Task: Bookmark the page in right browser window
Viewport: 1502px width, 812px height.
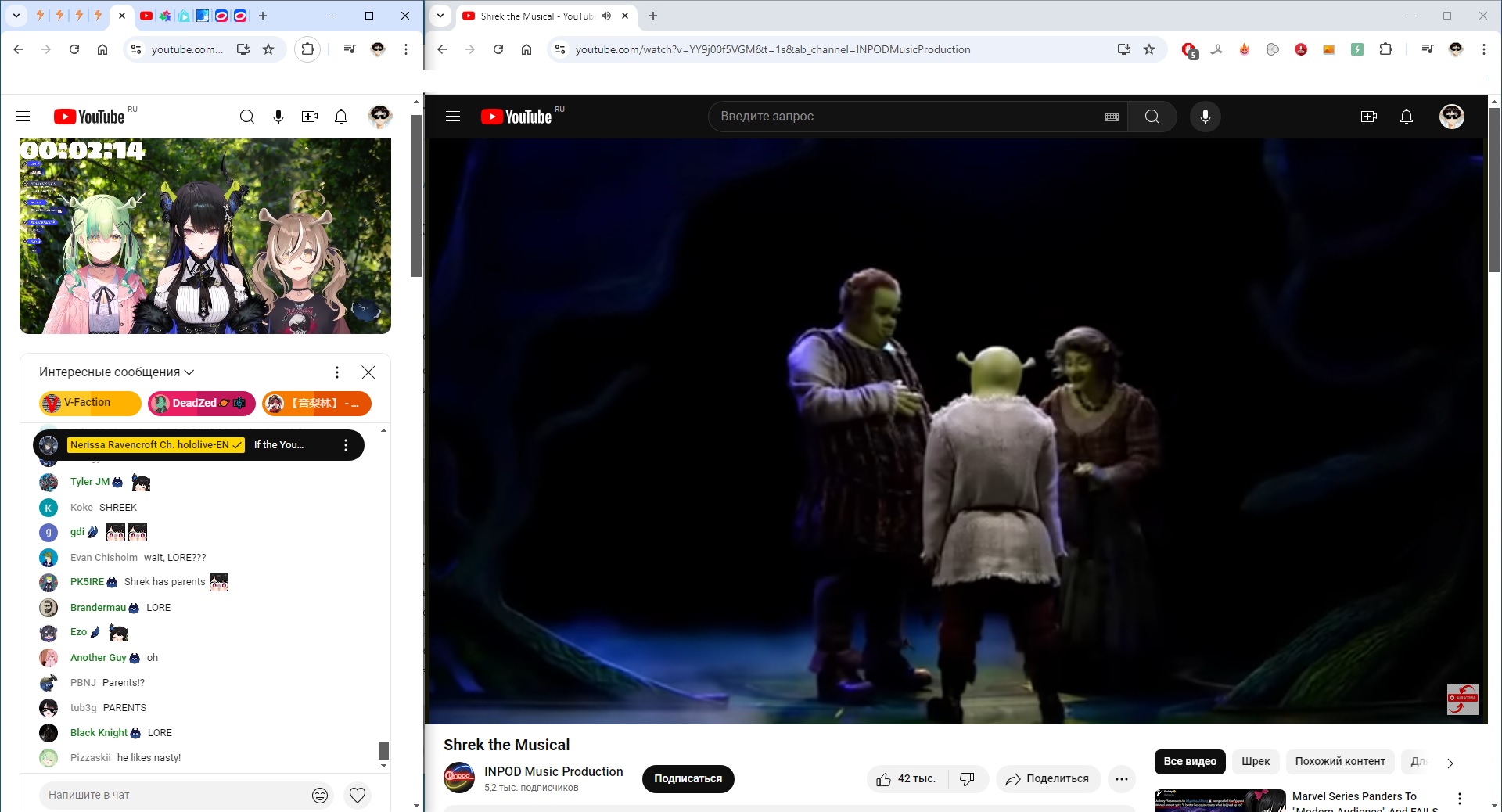Action: click(x=1149, y=49)
